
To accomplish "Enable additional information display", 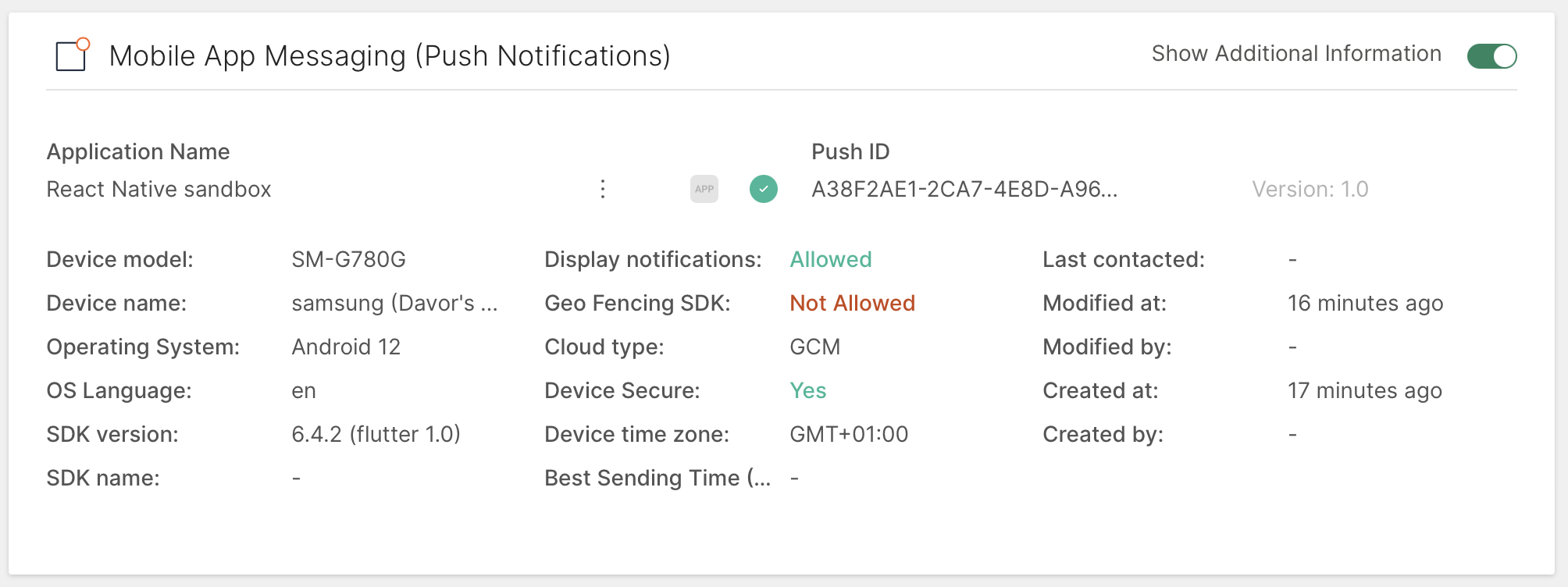I will tap(1491, 56).
